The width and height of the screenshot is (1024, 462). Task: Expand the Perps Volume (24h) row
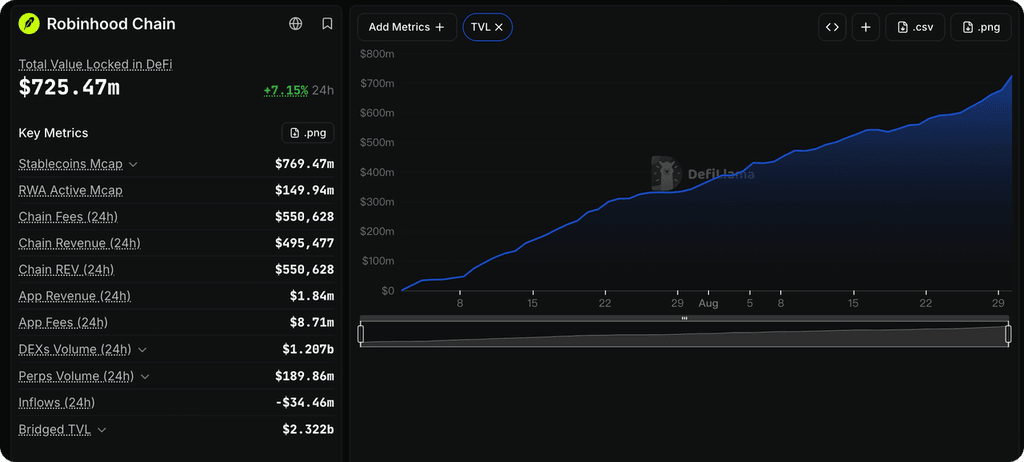click(x=145, y=376)
